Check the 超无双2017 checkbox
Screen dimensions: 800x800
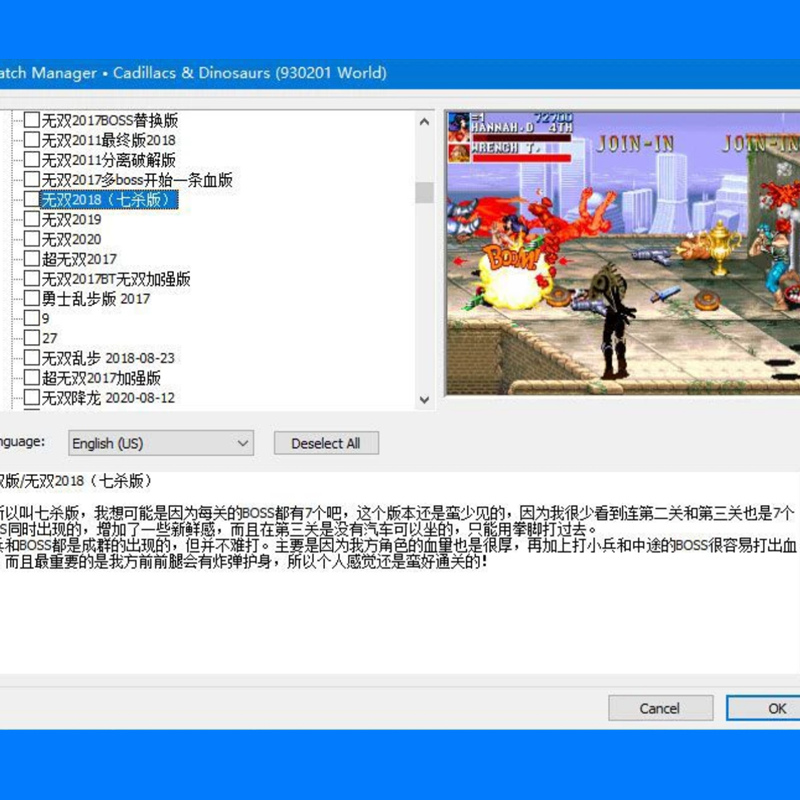(32, 259)
